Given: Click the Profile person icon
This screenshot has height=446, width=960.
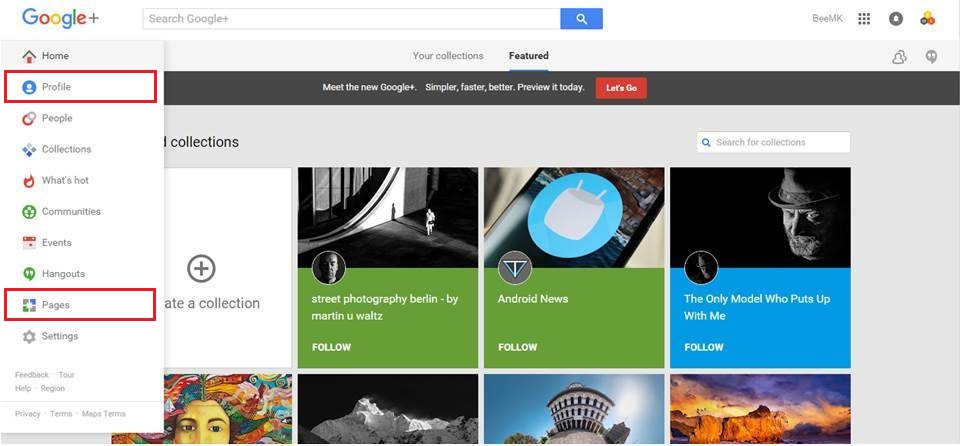Looking at the screenshot, I should pyautogui.click(x=29, y=87).
